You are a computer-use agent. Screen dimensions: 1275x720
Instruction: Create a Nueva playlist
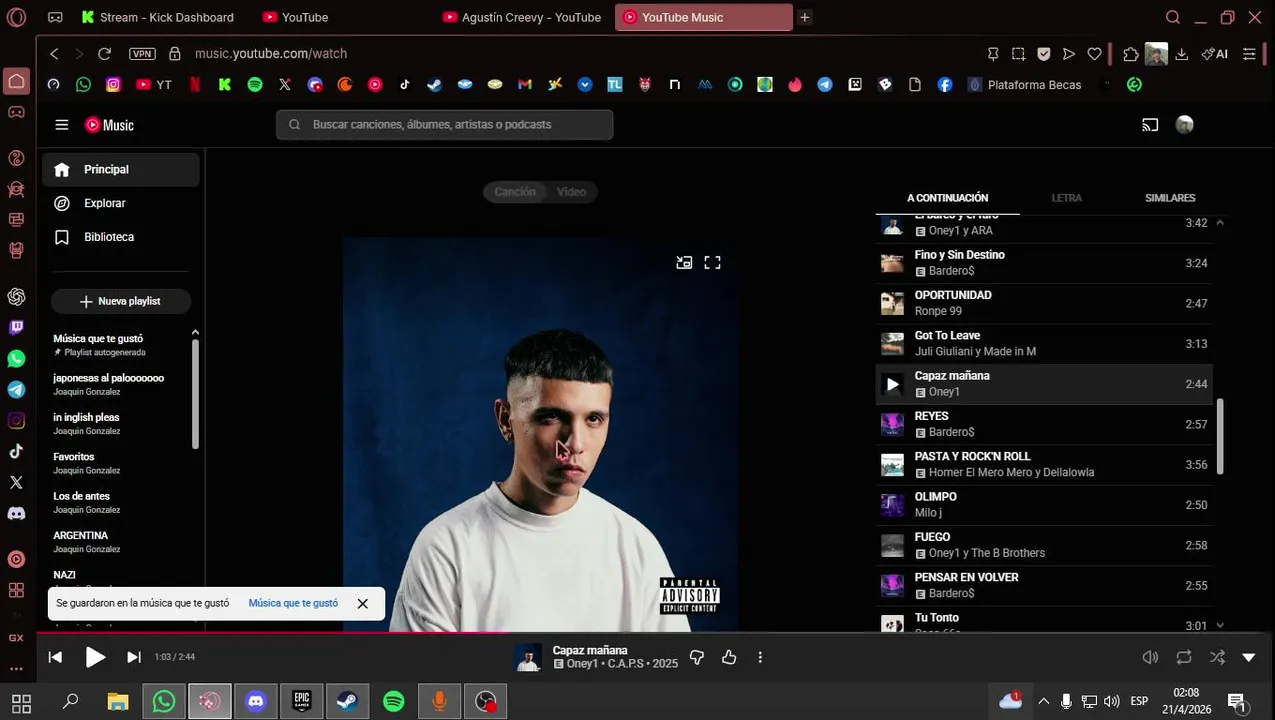point(121,301)
